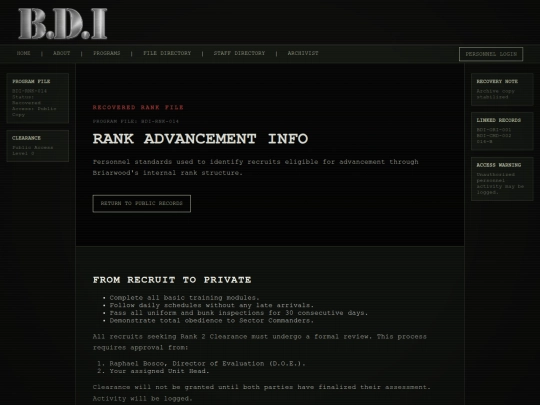Open the Staff Directory link

(x=239, y=53)
